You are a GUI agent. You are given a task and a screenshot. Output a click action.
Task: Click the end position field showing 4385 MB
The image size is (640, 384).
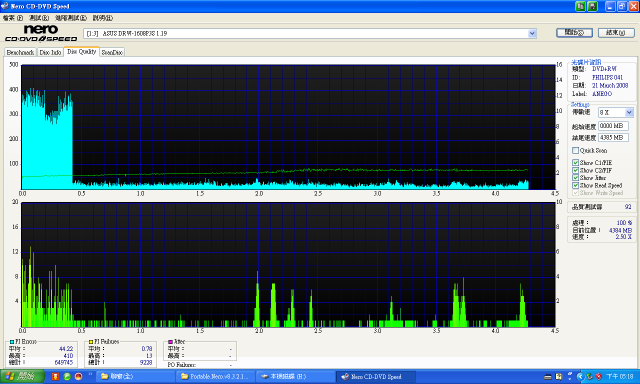tap(613, 138)
